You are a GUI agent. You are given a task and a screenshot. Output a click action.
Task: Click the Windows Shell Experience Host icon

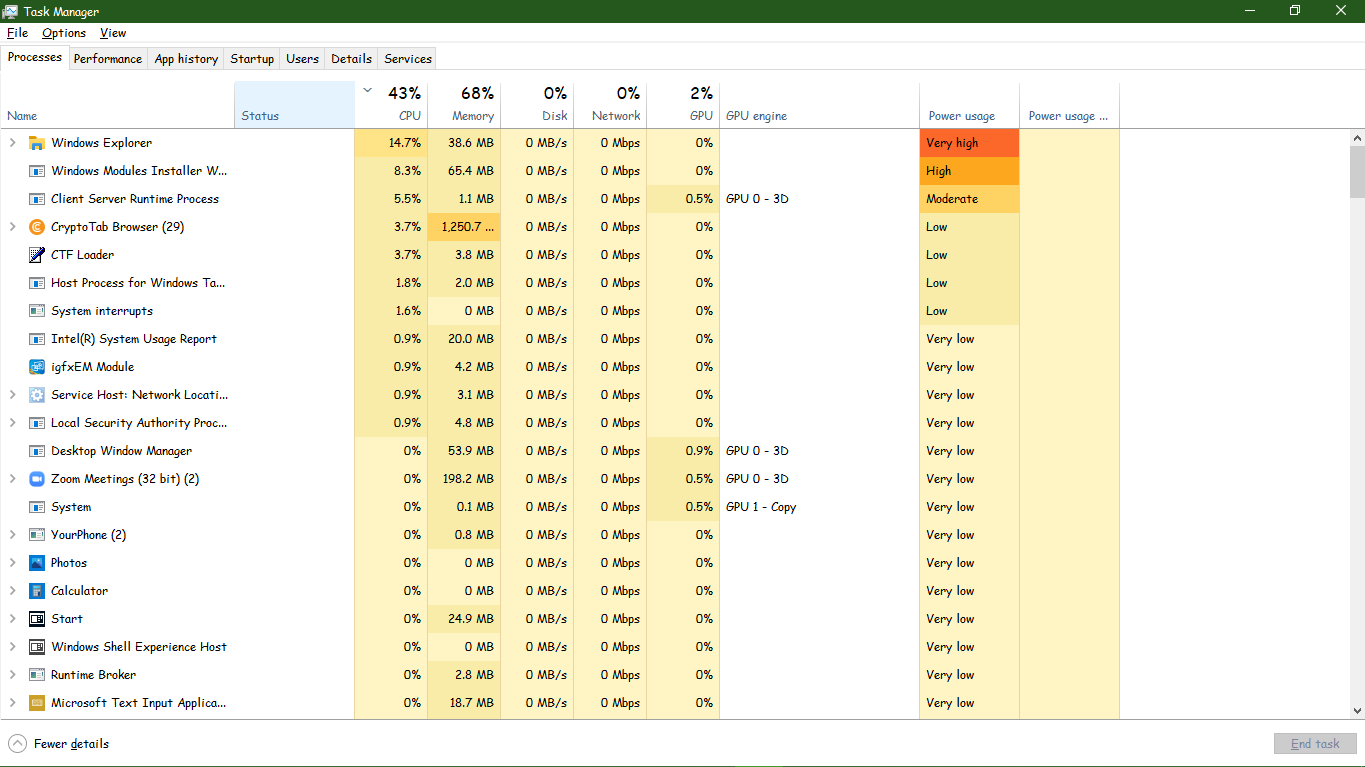37,647
